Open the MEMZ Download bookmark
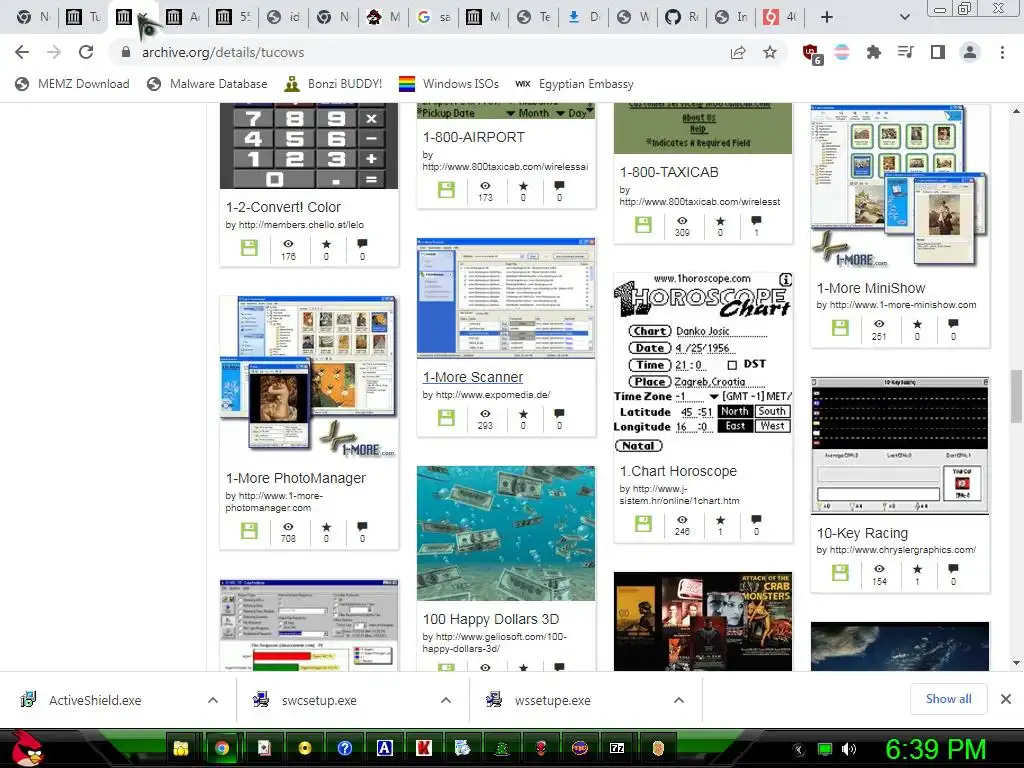Screen dimensions: 1024x768 [72, 84]
